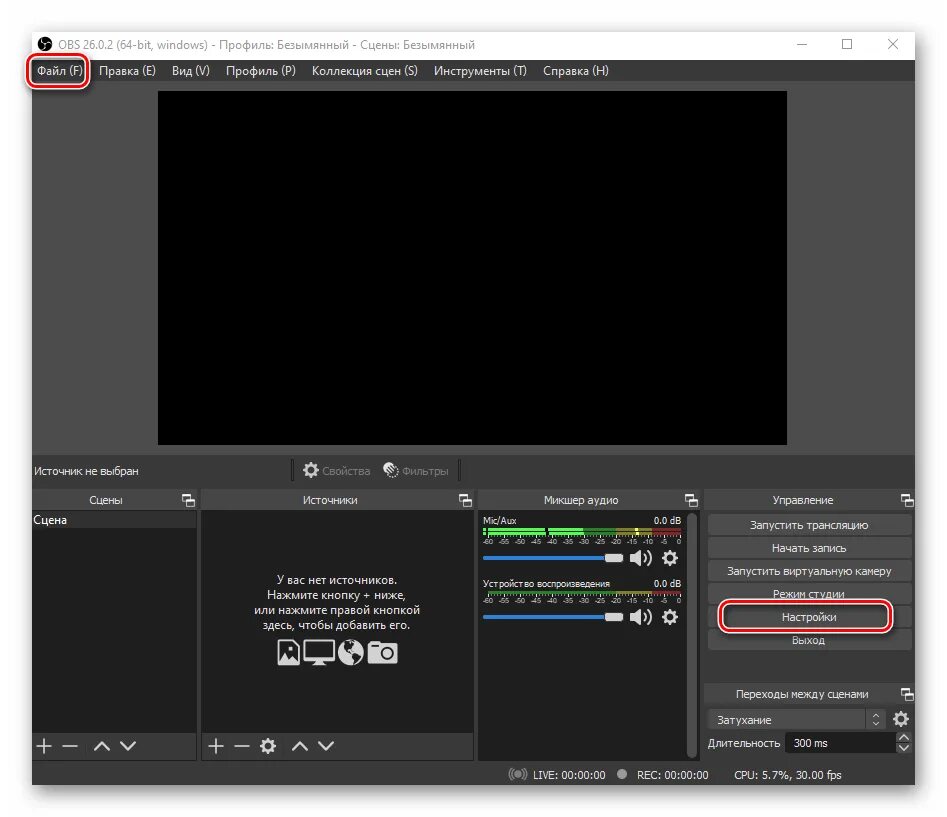Screen dimensions: 947x817
Task: Click the image source icon
Action: point(289,652)
